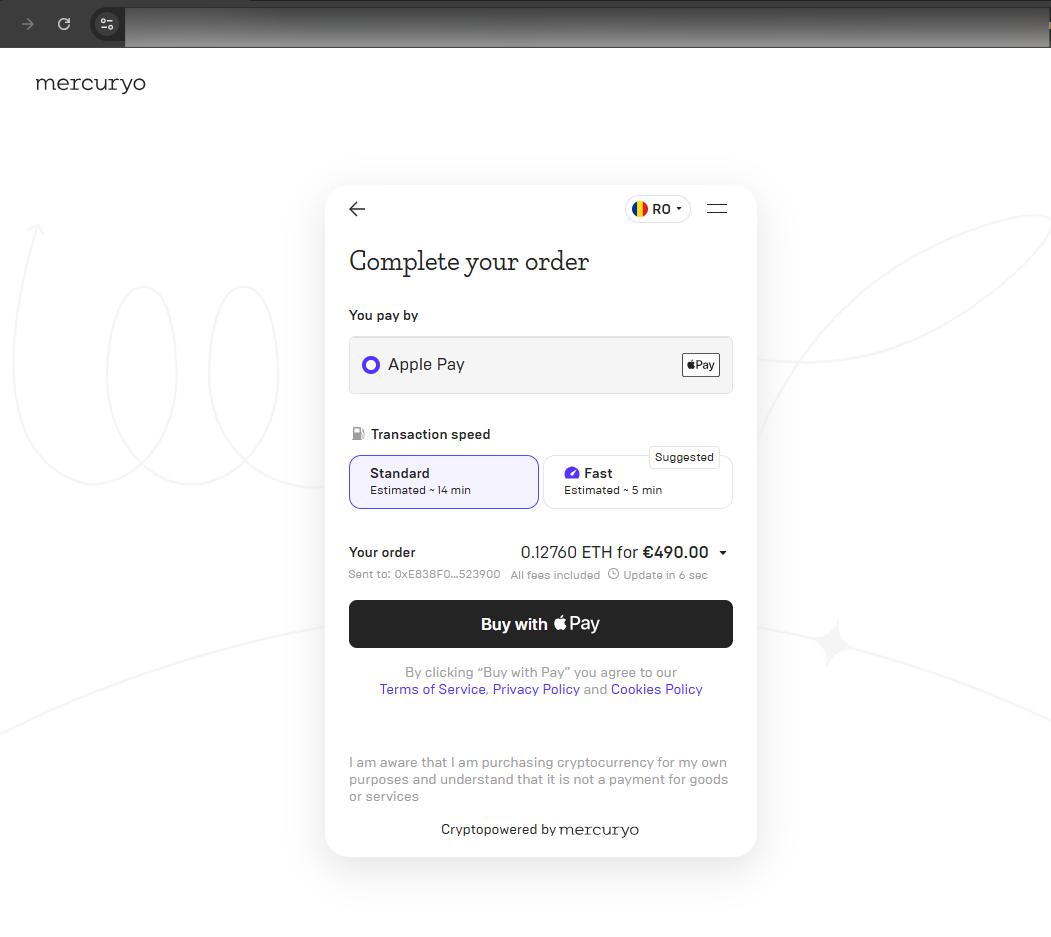The image size is (1051, 937).
Task: Click the browser reload button
Action: click(64, 24)
